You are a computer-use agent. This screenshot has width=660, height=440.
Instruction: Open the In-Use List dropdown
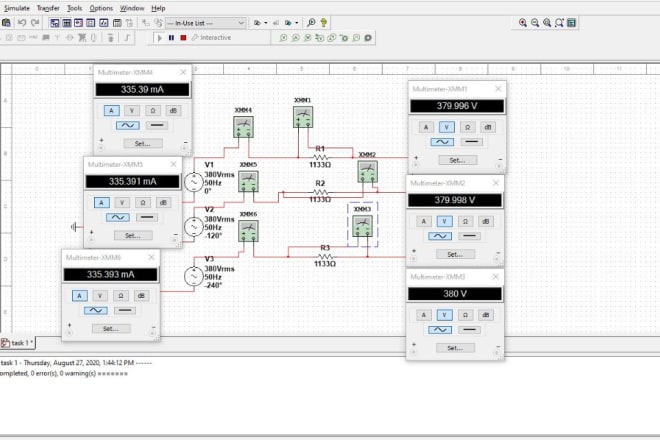pos(206,23)
